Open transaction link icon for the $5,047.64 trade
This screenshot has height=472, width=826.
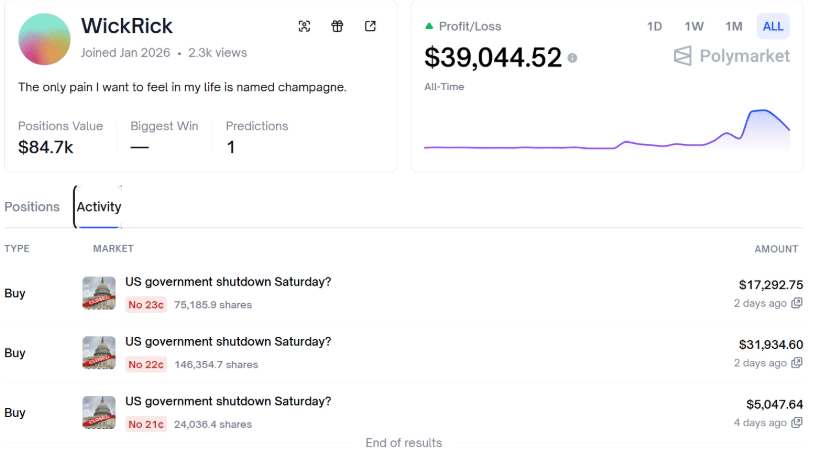[x=797, y=423]
